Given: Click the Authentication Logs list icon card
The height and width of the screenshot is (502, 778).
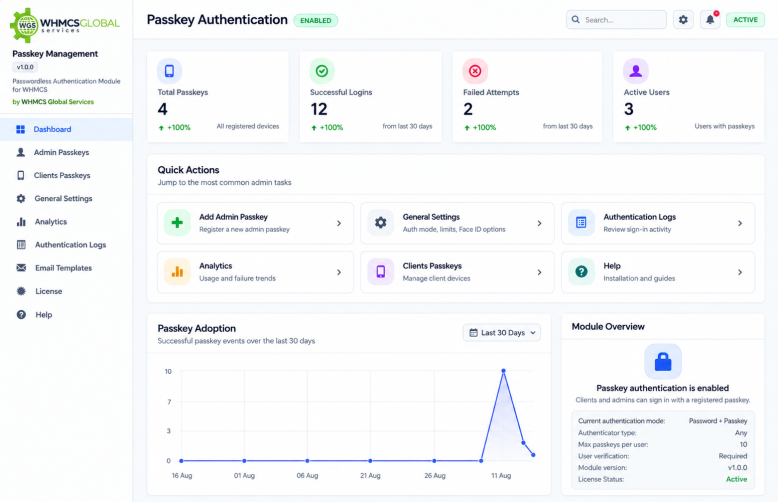Looking at the screenshot, I should pyautogui.click(x=581, y=223).
